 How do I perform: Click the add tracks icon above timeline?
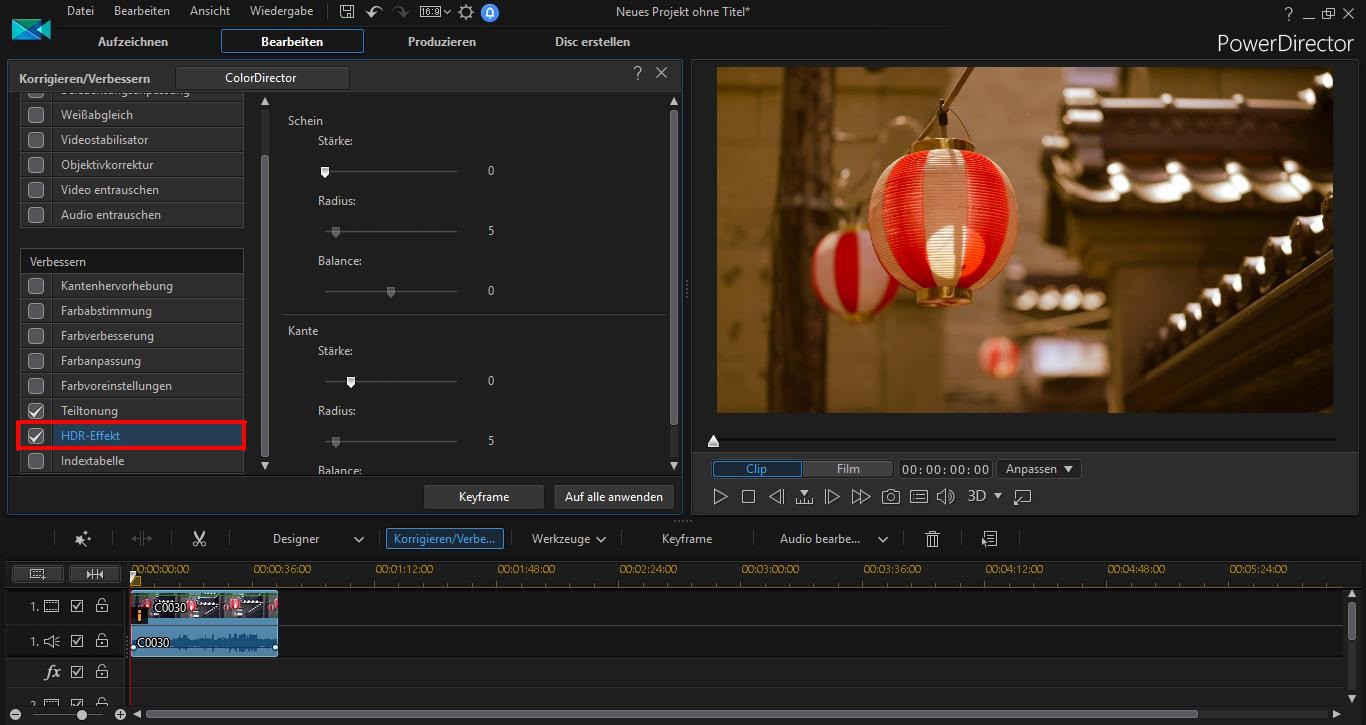(38, 574)
